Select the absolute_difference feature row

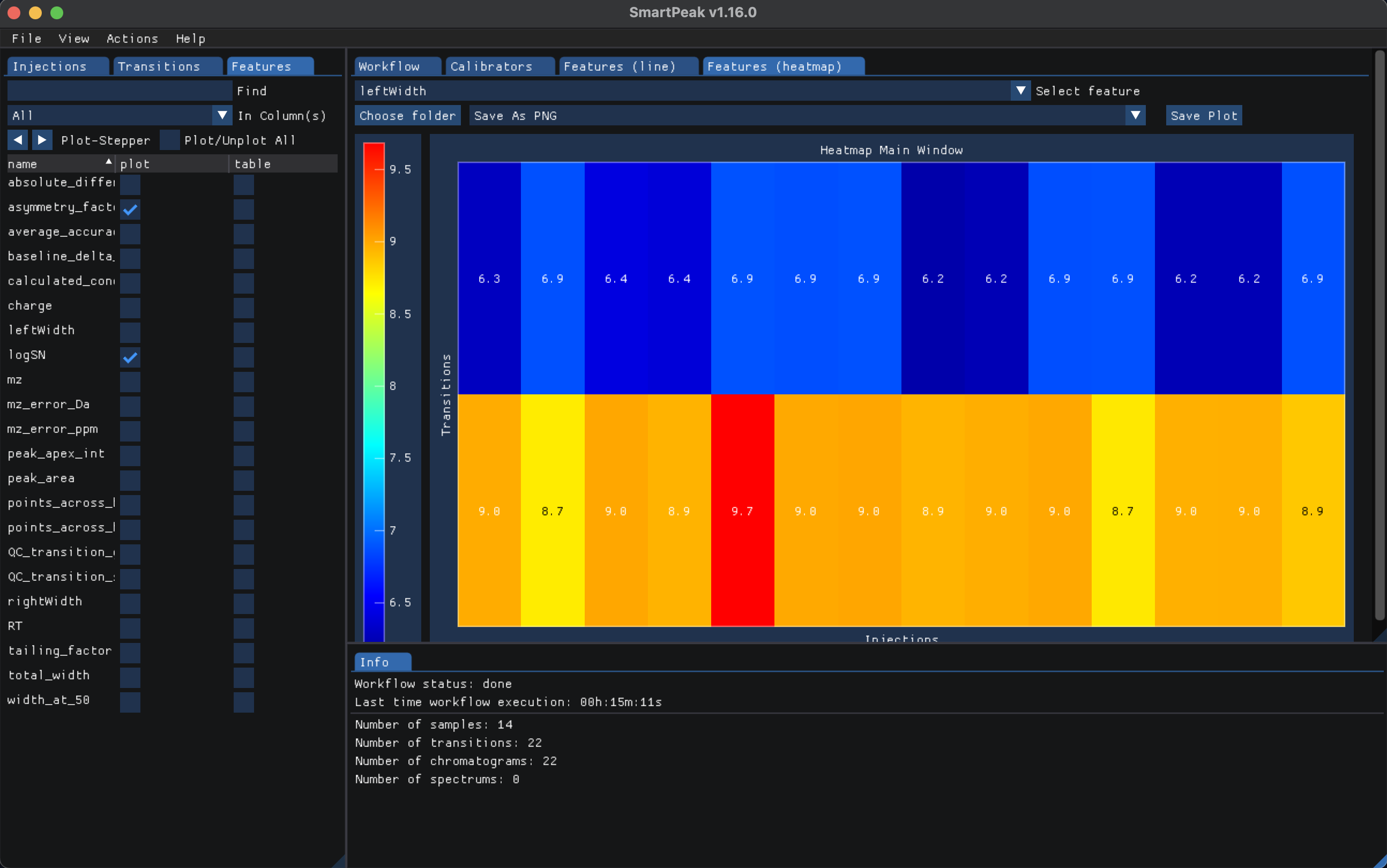pos(62,183)
